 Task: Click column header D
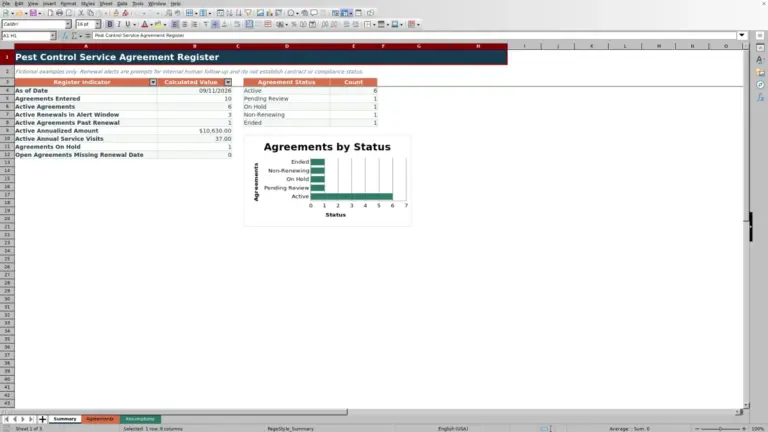[x=287, y=46]
